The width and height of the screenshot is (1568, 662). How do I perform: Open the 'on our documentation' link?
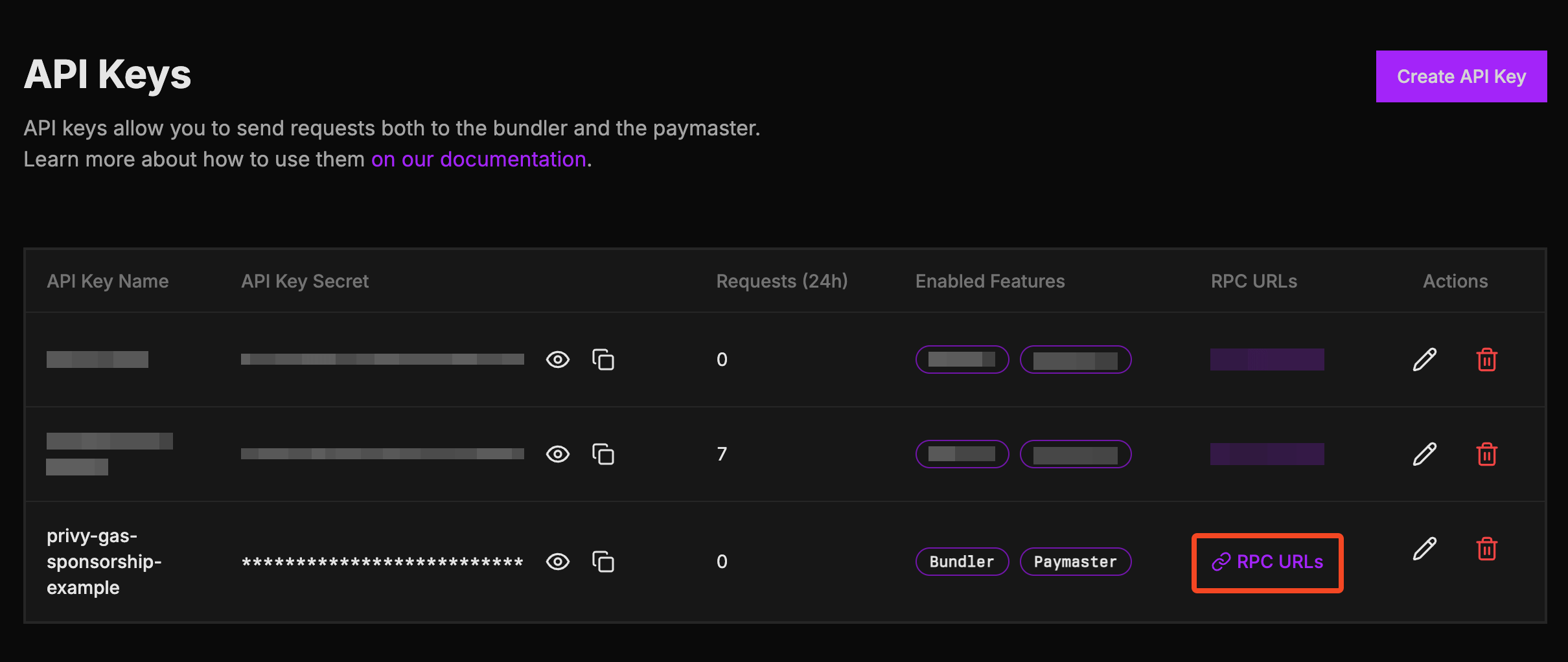coord(478,159)
